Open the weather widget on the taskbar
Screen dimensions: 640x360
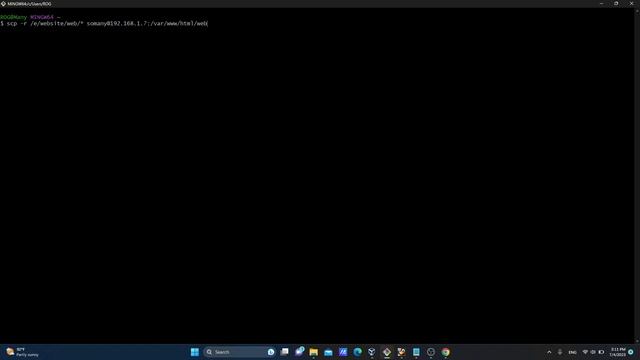[22, 352]
